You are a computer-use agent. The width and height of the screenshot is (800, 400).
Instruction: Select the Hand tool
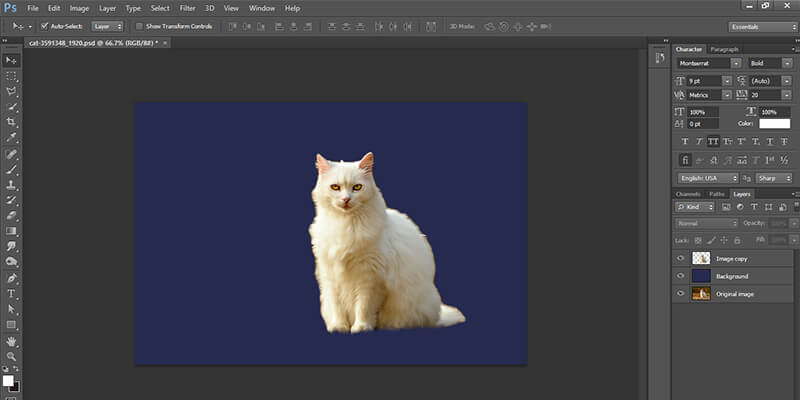(11, 341)
